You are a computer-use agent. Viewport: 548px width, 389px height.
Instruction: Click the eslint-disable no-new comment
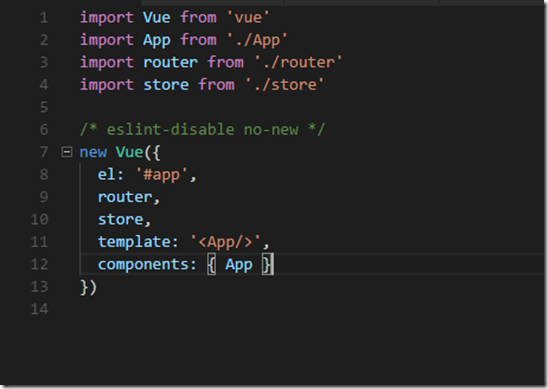pyautogui.click(x=203, y=130)
